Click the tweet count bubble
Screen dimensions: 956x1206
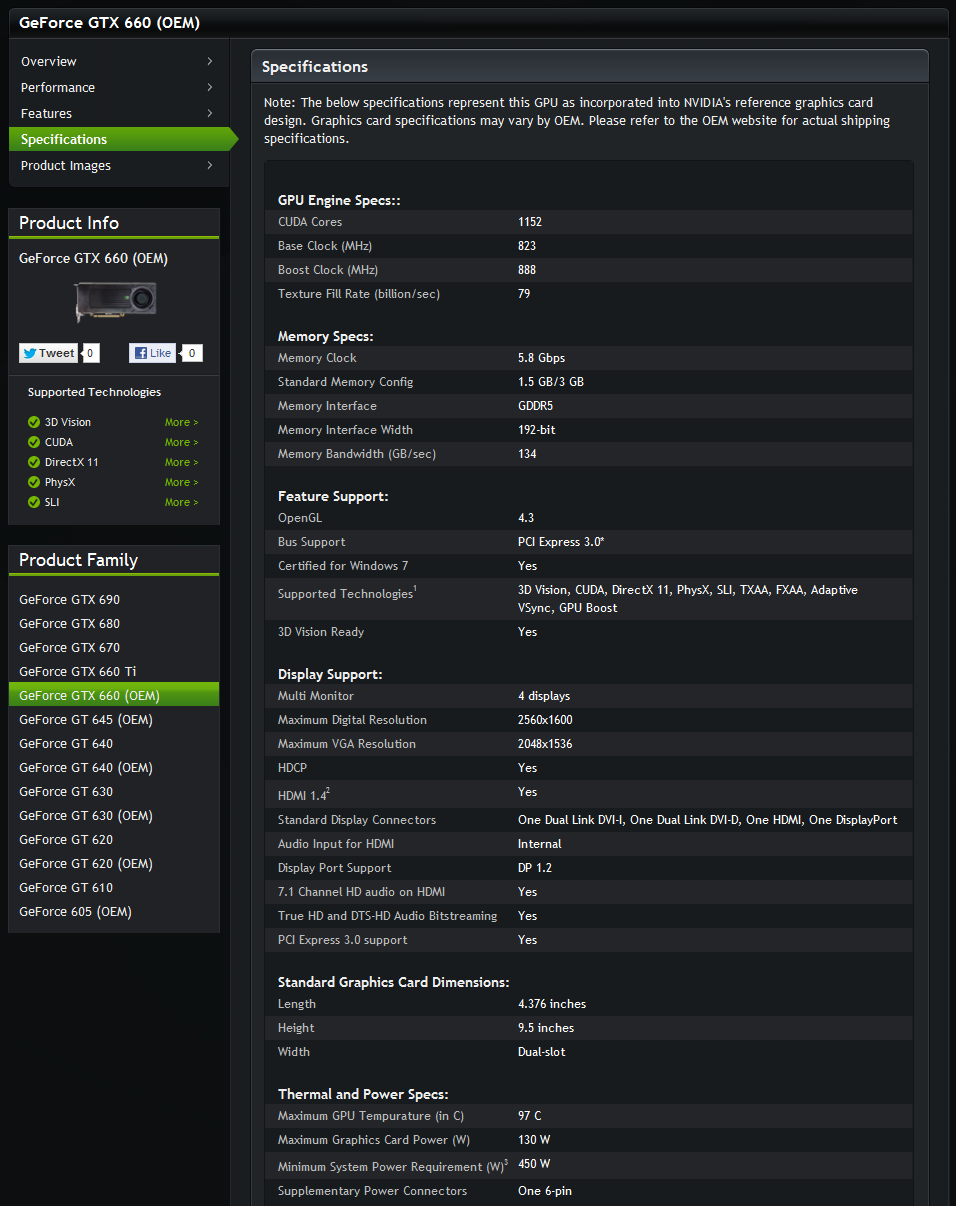pyautogui.click(x=90, y=353)
